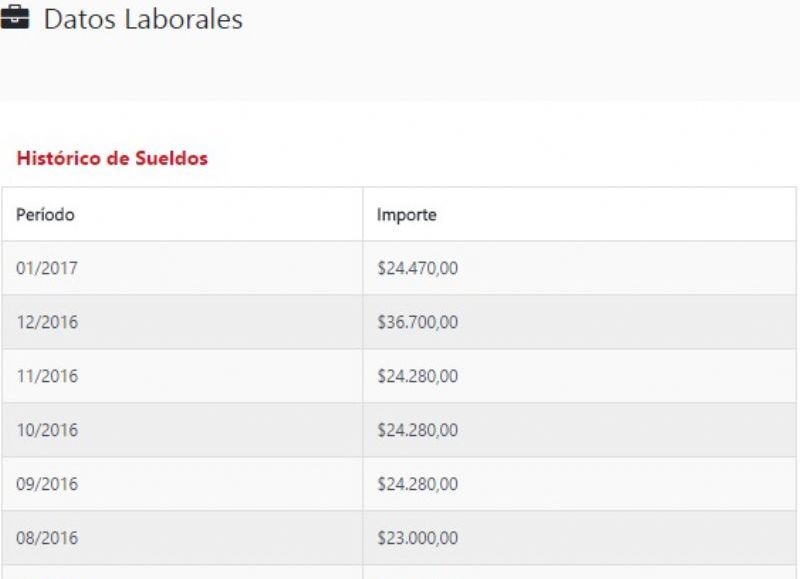
Task: Select the 09/2016 period cell
Action: point(182,484)
